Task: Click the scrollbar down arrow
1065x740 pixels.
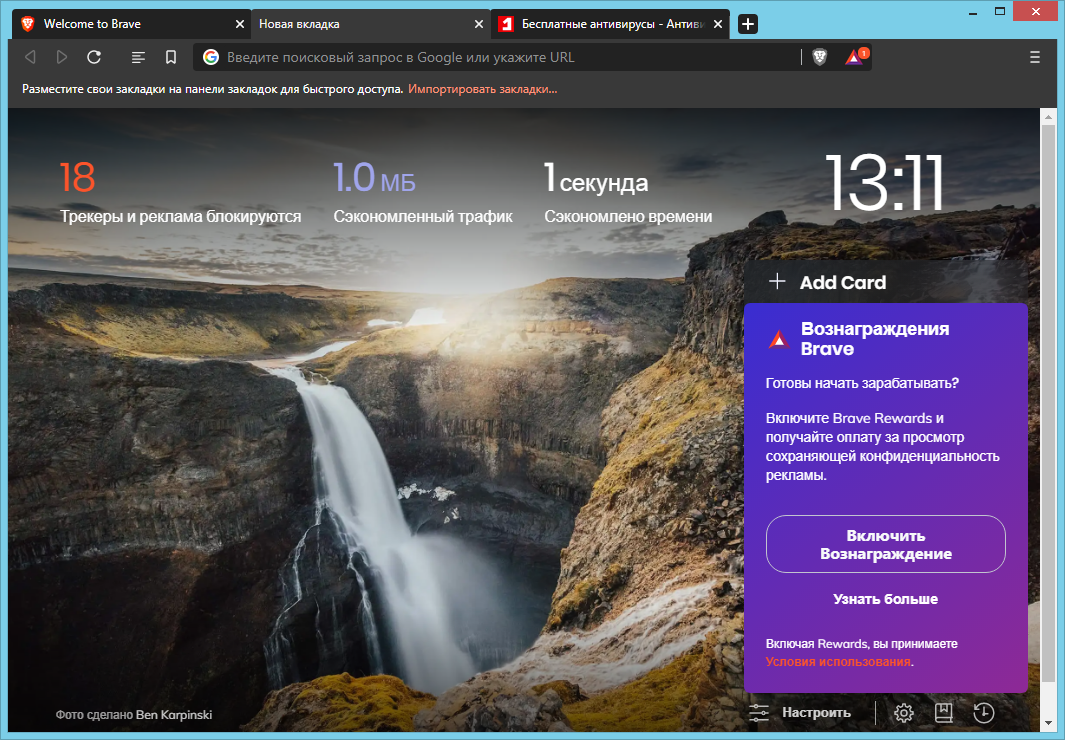Action: [1049, 723]
